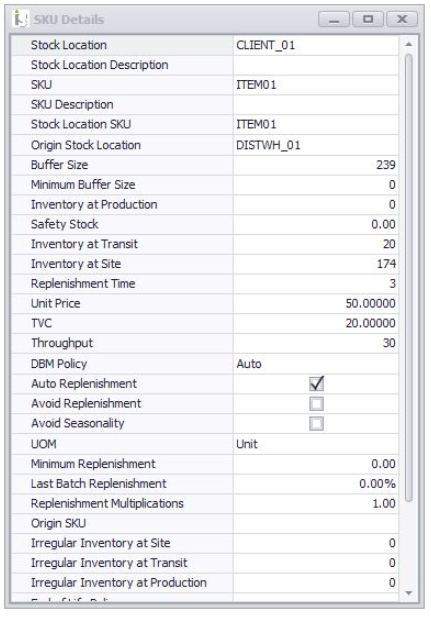The image size is (431, 617).
Task: Uncheck the Auto Replenishment checkbox
Action: coord(317,384)
